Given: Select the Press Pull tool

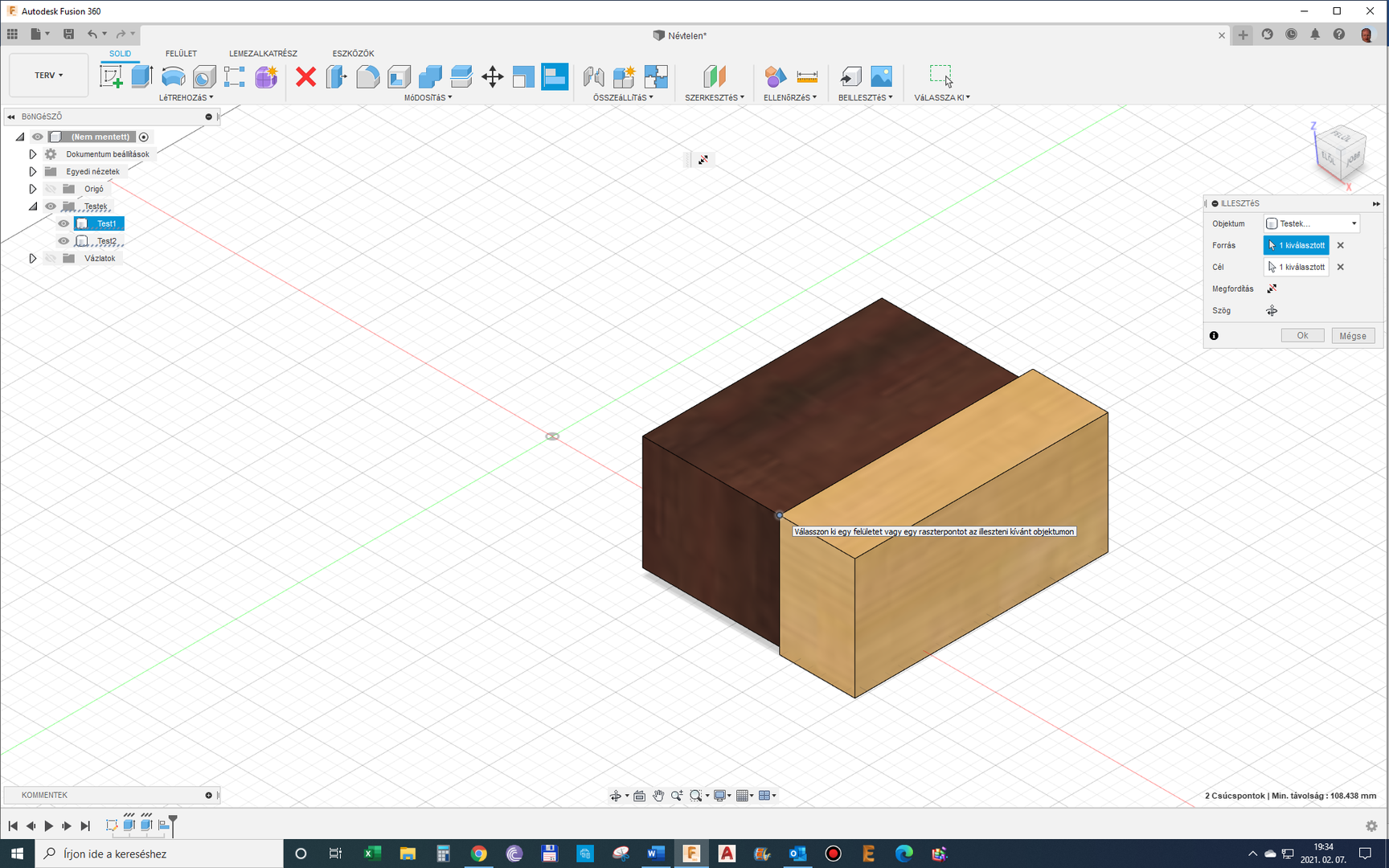Looking at the screenshot, I should (x=337, y=77).
